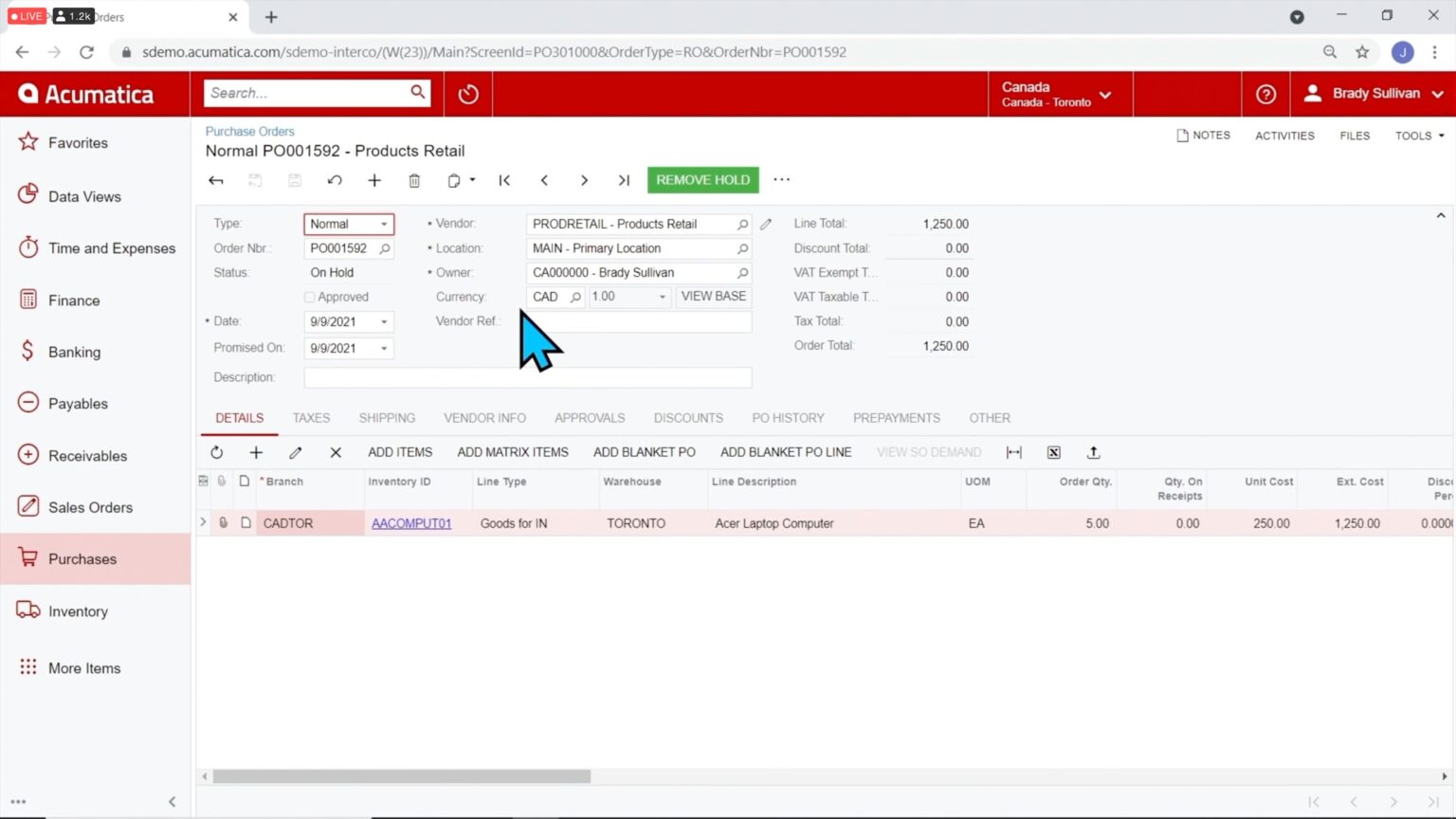Switch to the Taxes tab
The width and height of the screenshot is (1456, 819).
[311, 417]
